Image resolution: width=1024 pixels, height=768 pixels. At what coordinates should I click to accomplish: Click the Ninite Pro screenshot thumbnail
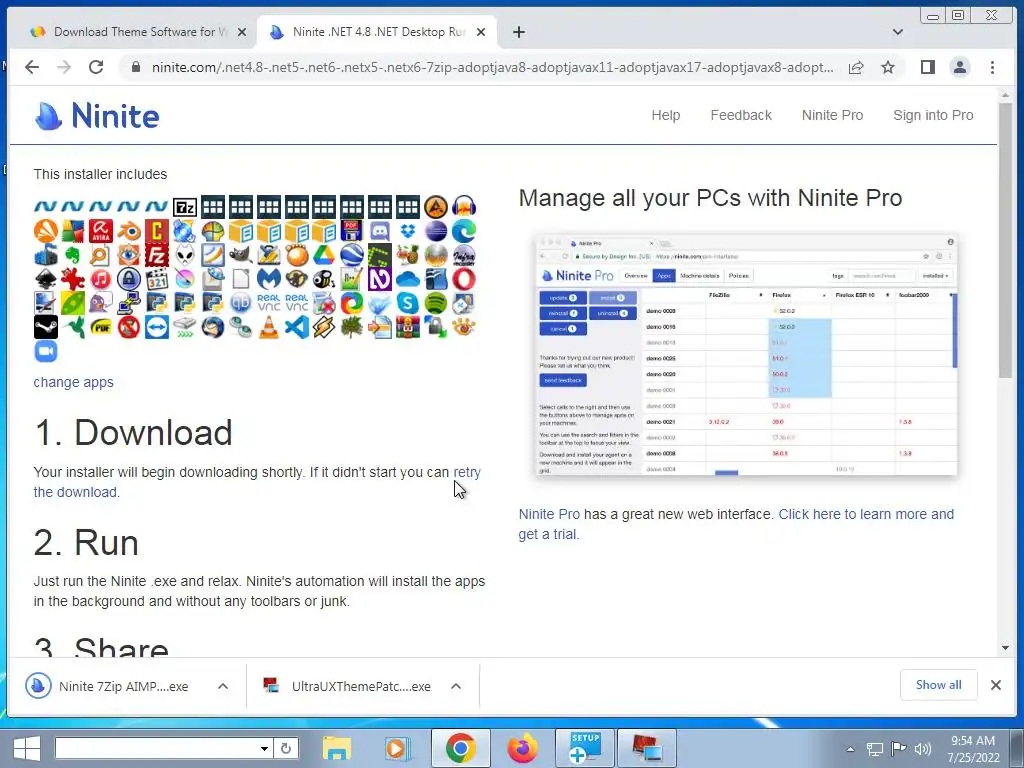coord(746,355)
